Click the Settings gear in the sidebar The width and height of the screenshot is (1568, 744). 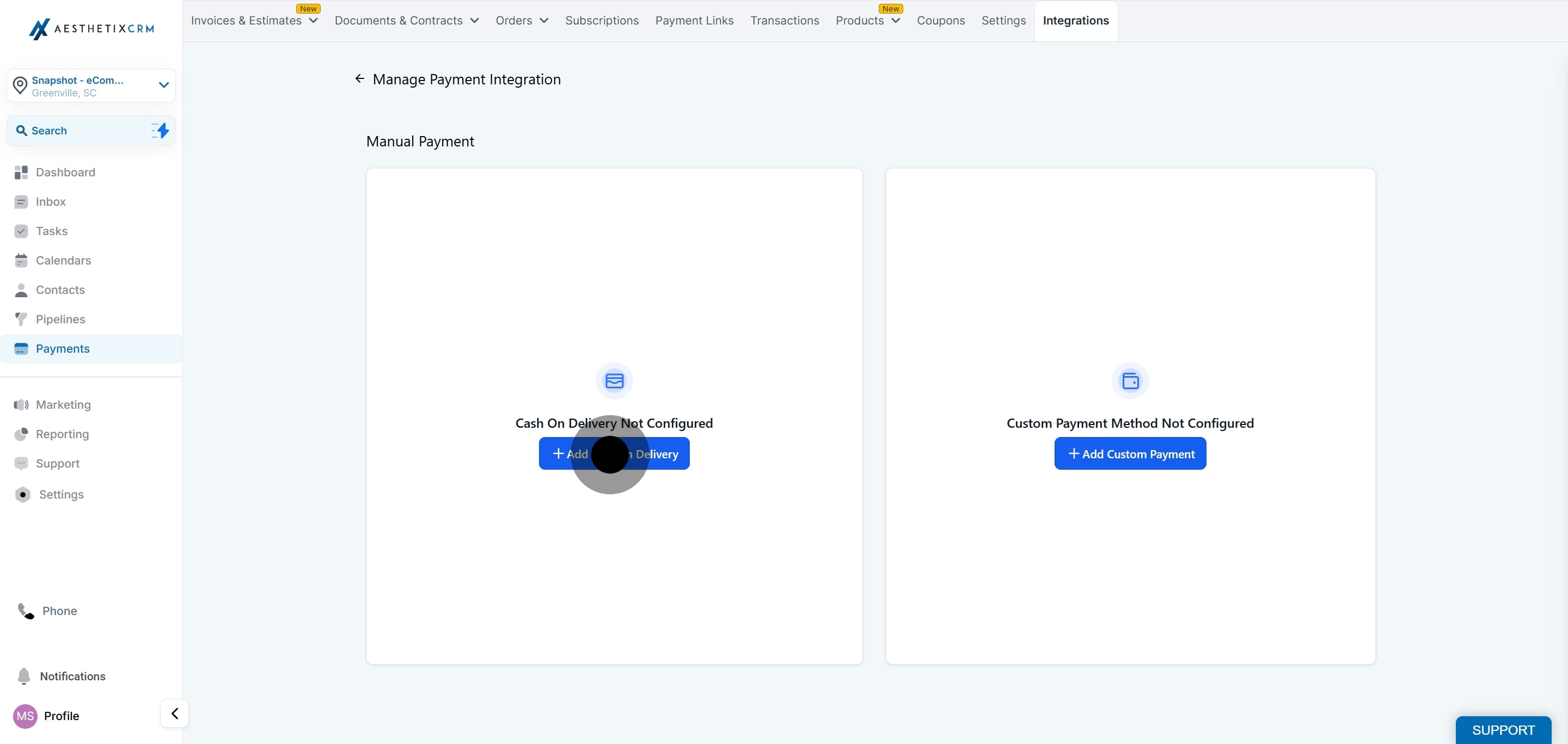click(22, 495)
